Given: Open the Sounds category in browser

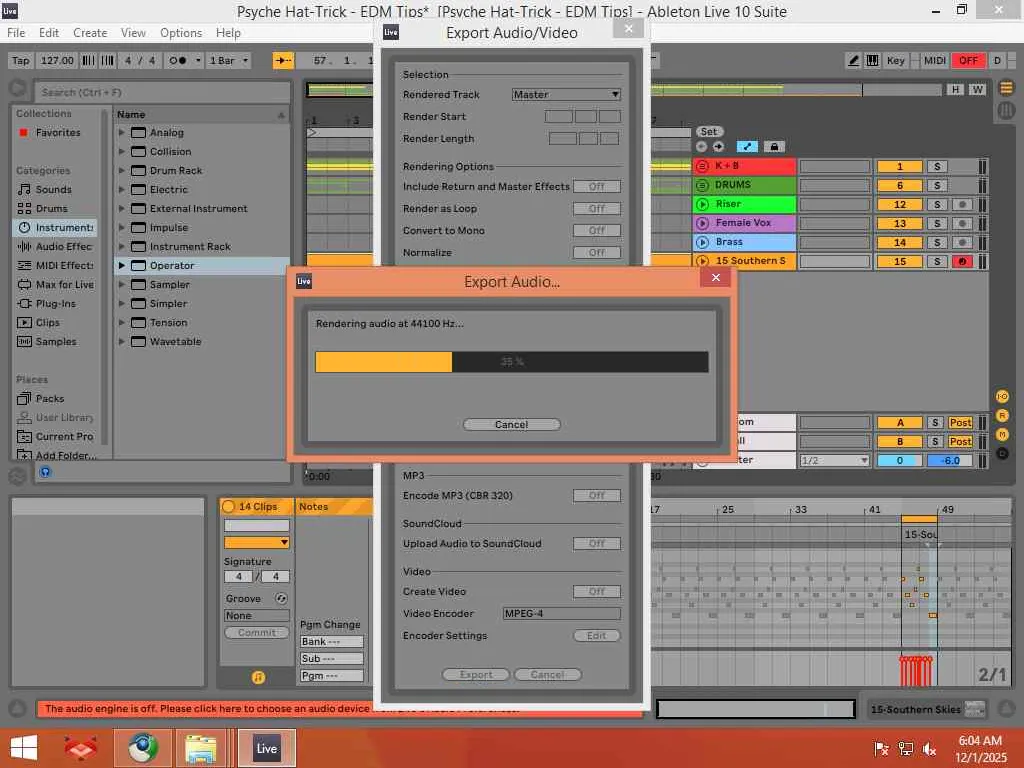Looking at the screenshot, I should click(x=54, y=189).
